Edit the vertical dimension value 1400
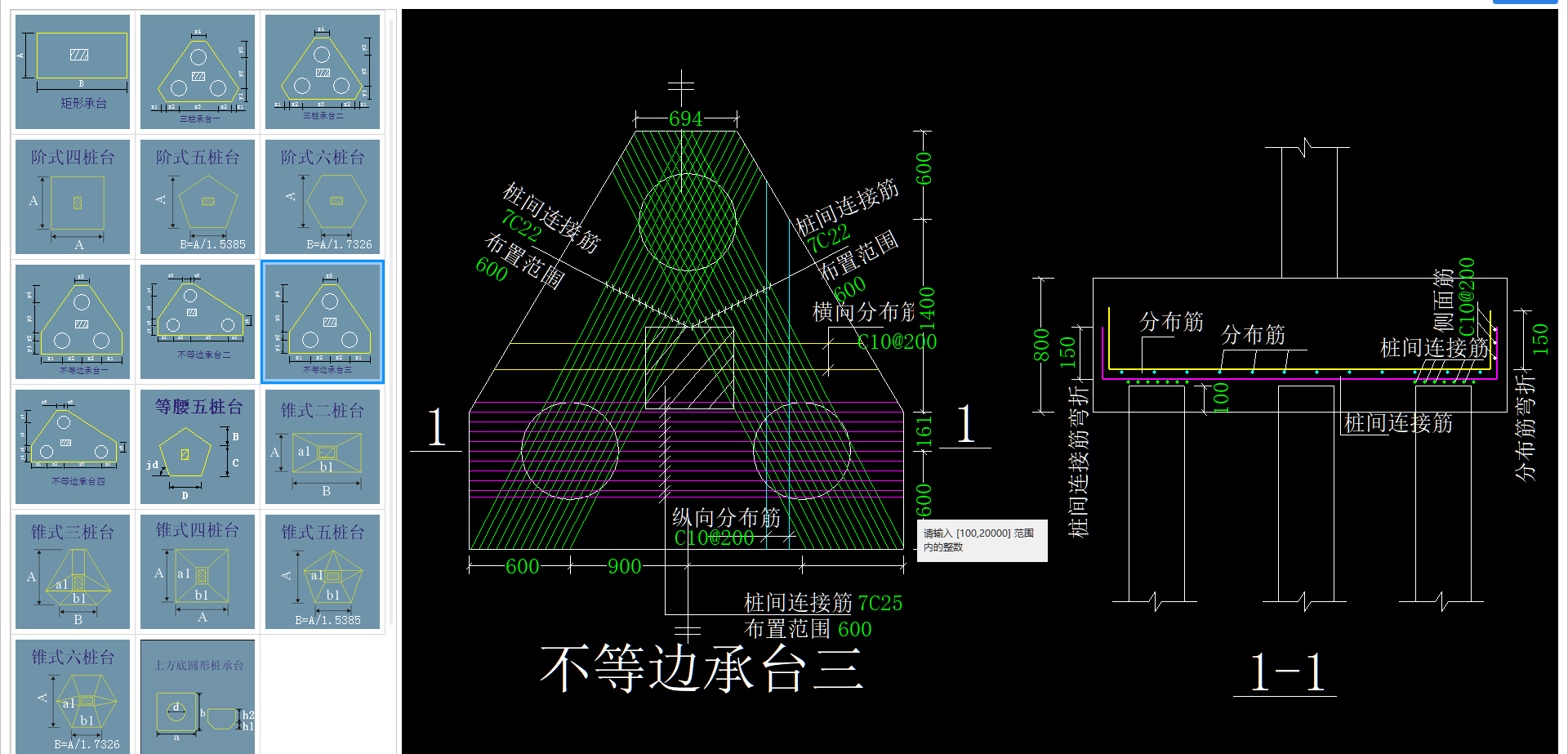Viewport: 1568px width, 754px height. point(926,307)
